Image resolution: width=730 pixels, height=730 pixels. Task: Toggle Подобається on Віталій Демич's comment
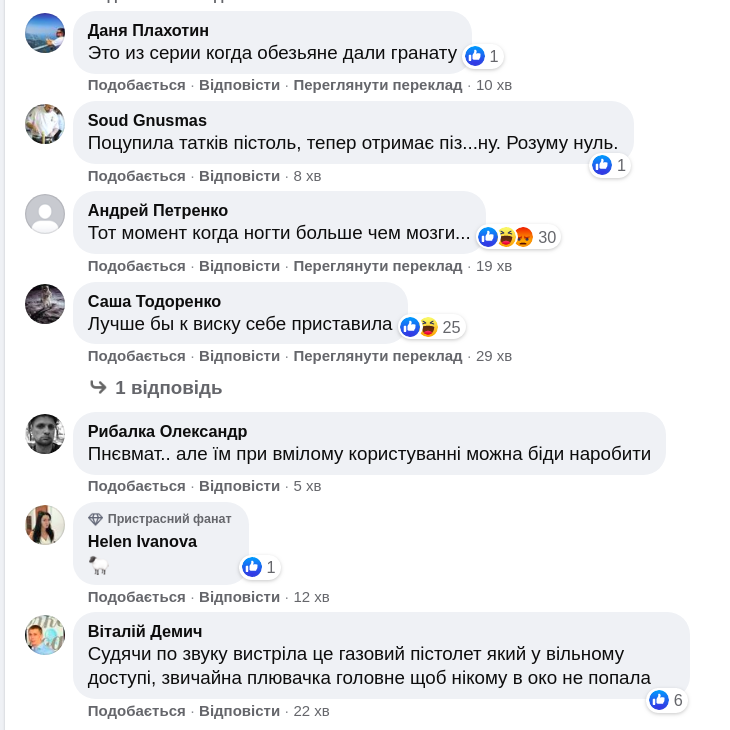(x=136, y=711)
